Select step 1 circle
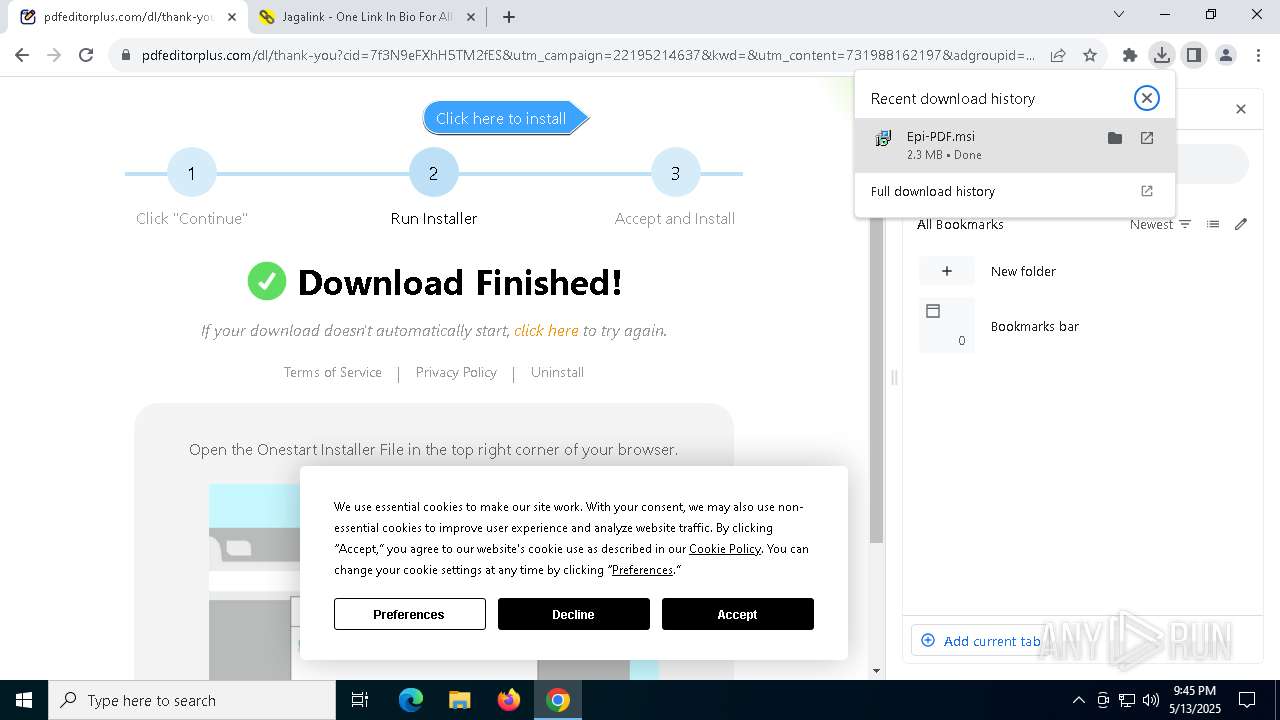The height and width of the screenshot is (720, 1280). 191,173
